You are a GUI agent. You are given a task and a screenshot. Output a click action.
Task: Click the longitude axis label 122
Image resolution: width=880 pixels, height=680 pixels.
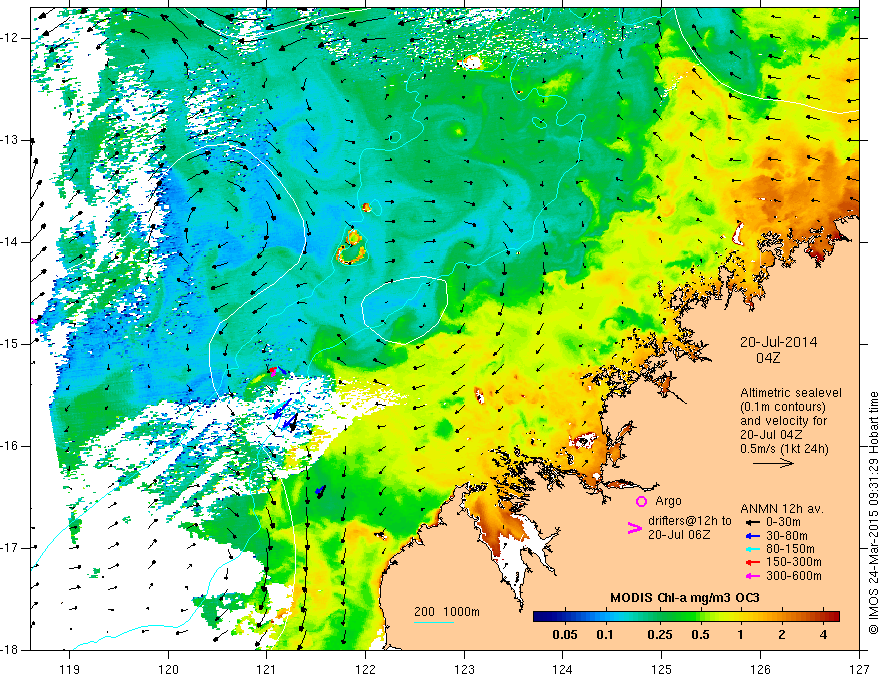click(365, 669)
